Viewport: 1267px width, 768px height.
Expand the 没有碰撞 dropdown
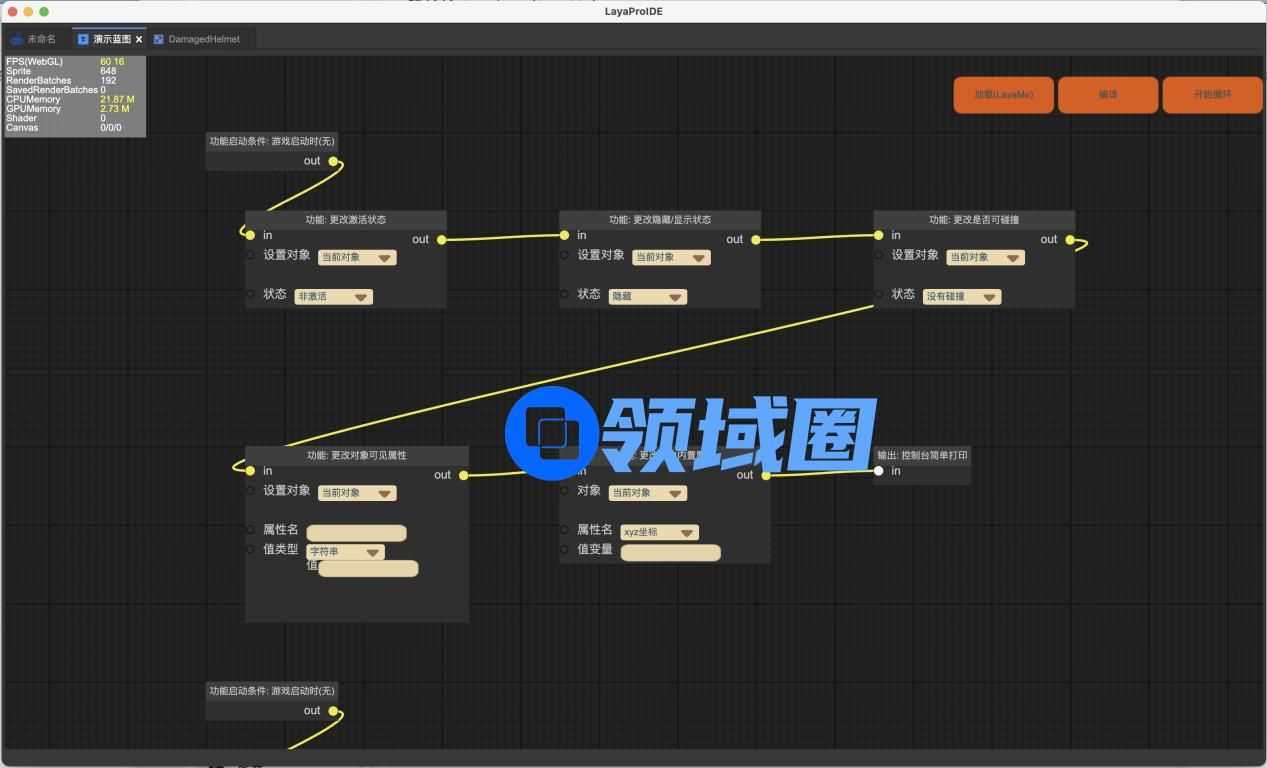[961, 297]
